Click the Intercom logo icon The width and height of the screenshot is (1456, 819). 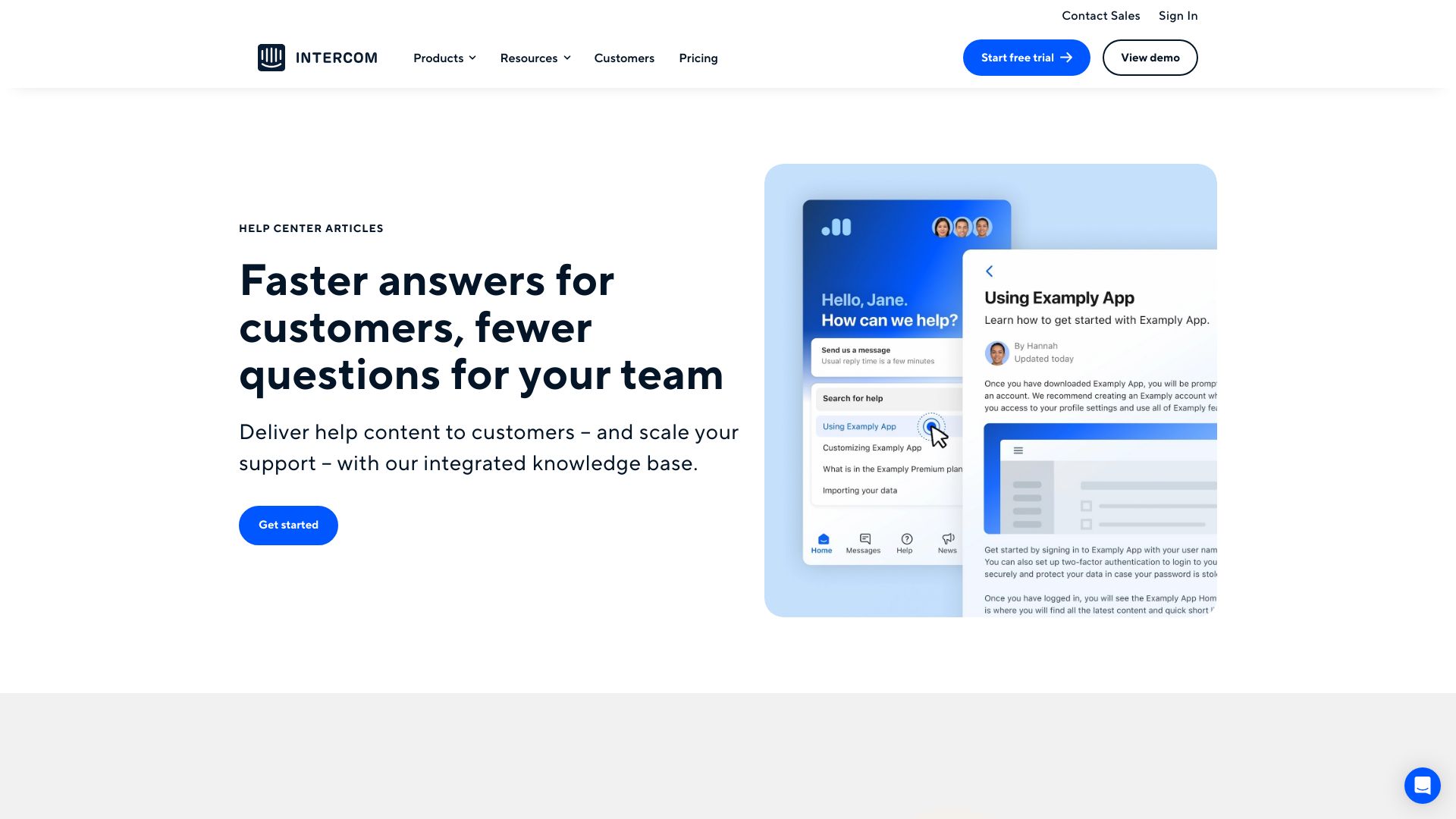pos(271,57)
